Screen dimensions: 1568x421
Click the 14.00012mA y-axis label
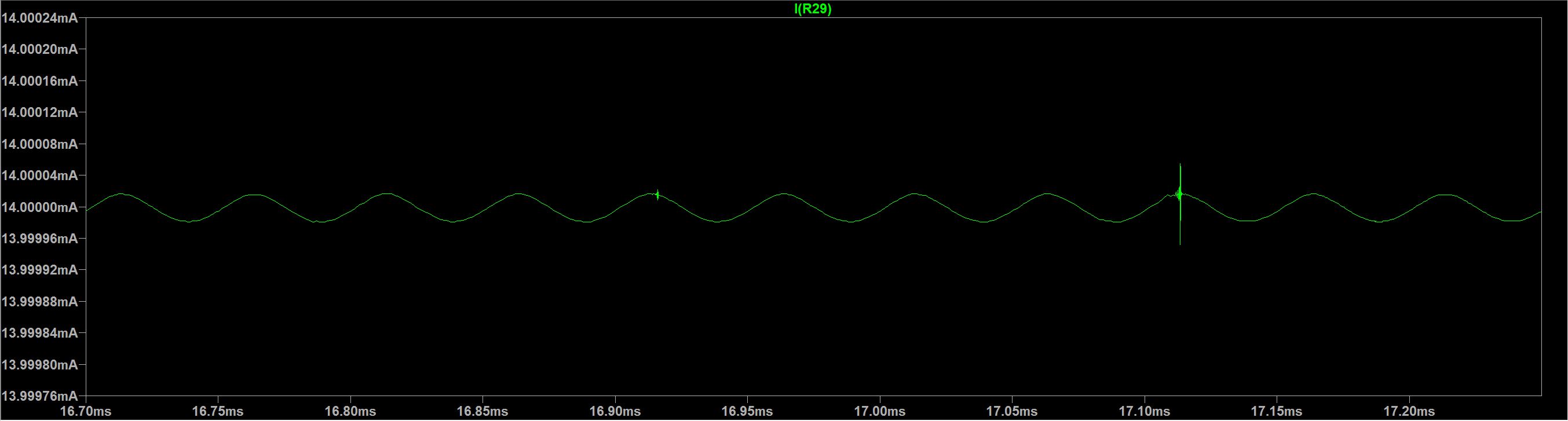click(39, 112)
